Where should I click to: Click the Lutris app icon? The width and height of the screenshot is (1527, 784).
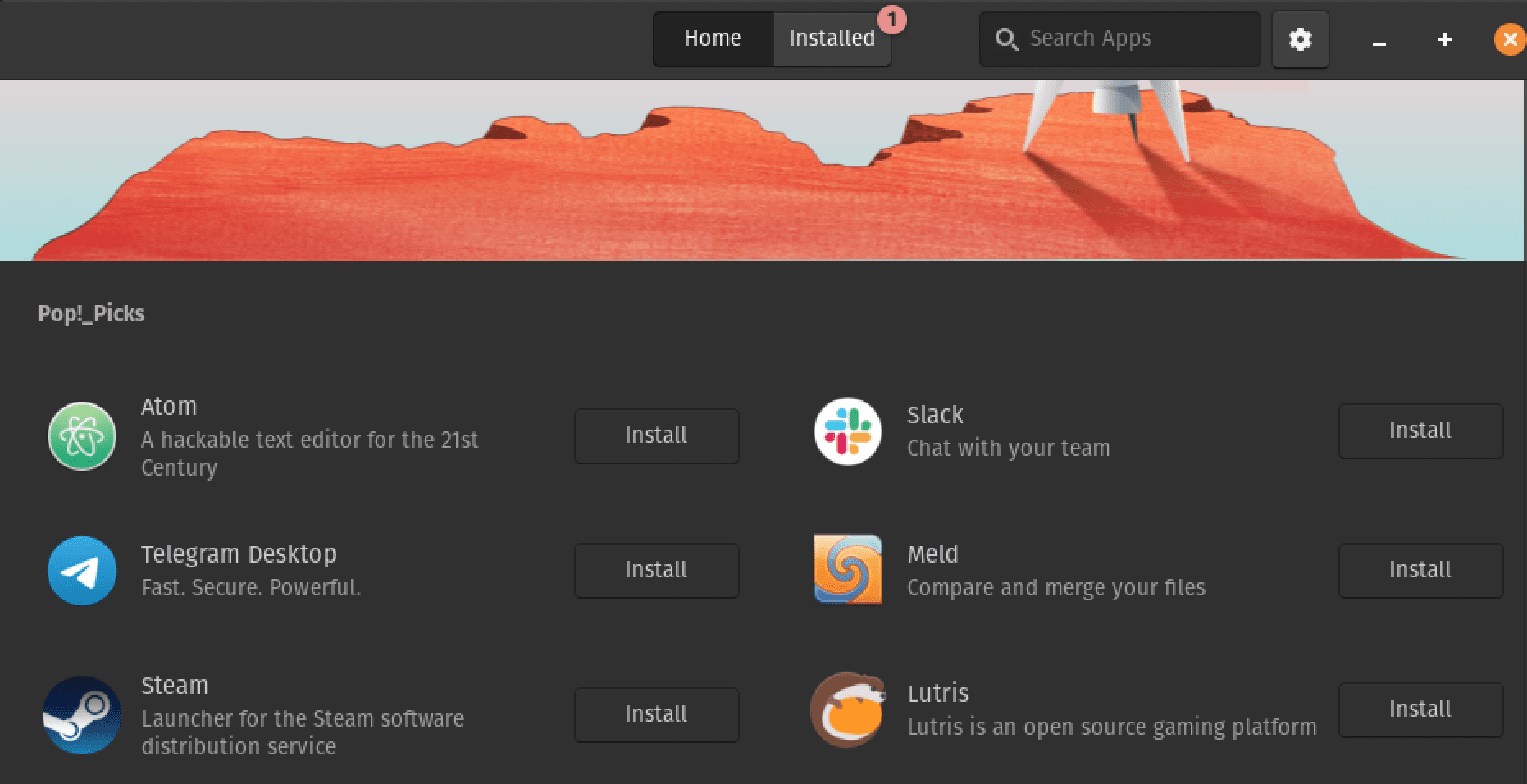coord(848,710)
